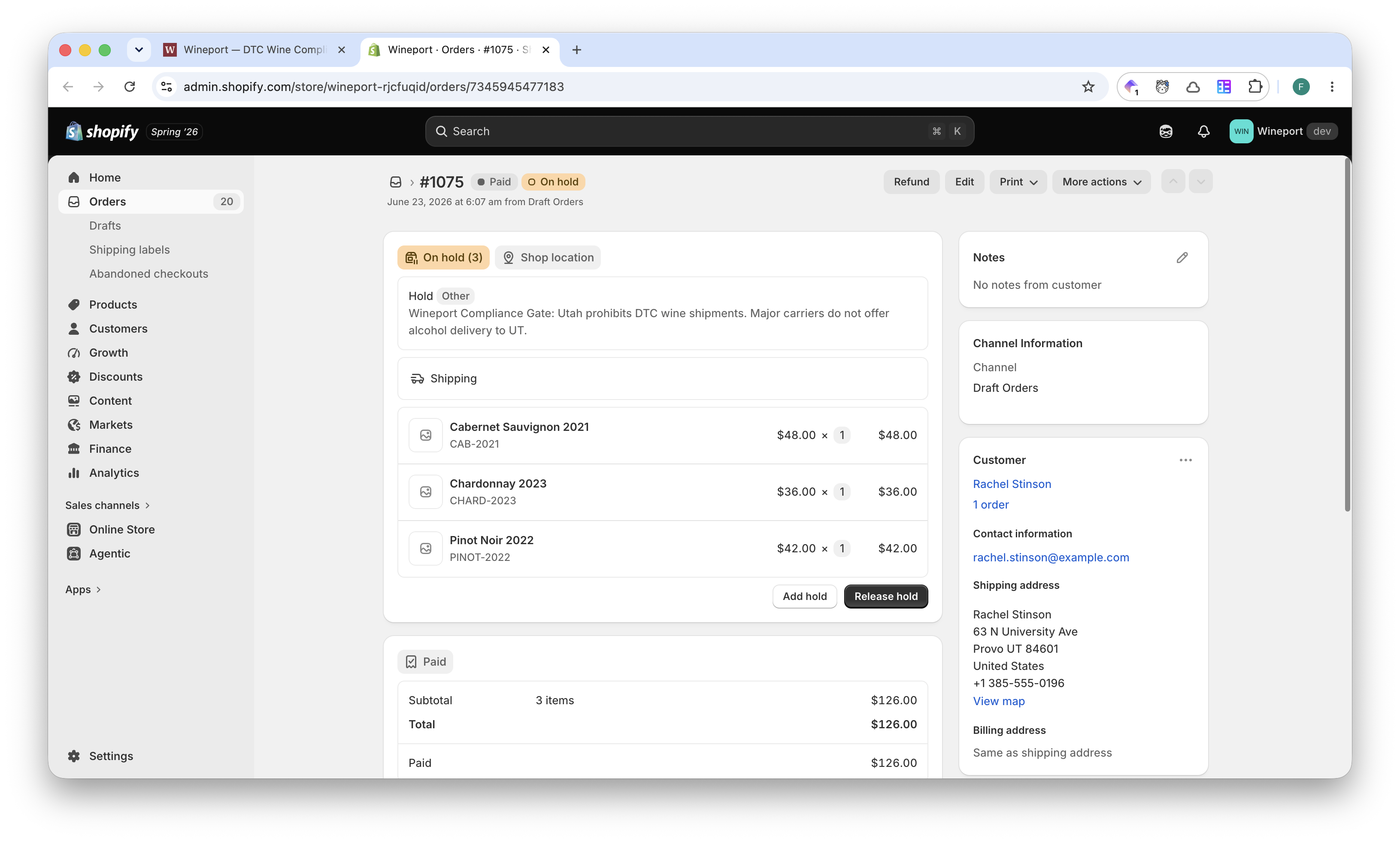Bookmark page with the star icon
Viewport: 1400px width, 842px height.
coord(1088,87)
